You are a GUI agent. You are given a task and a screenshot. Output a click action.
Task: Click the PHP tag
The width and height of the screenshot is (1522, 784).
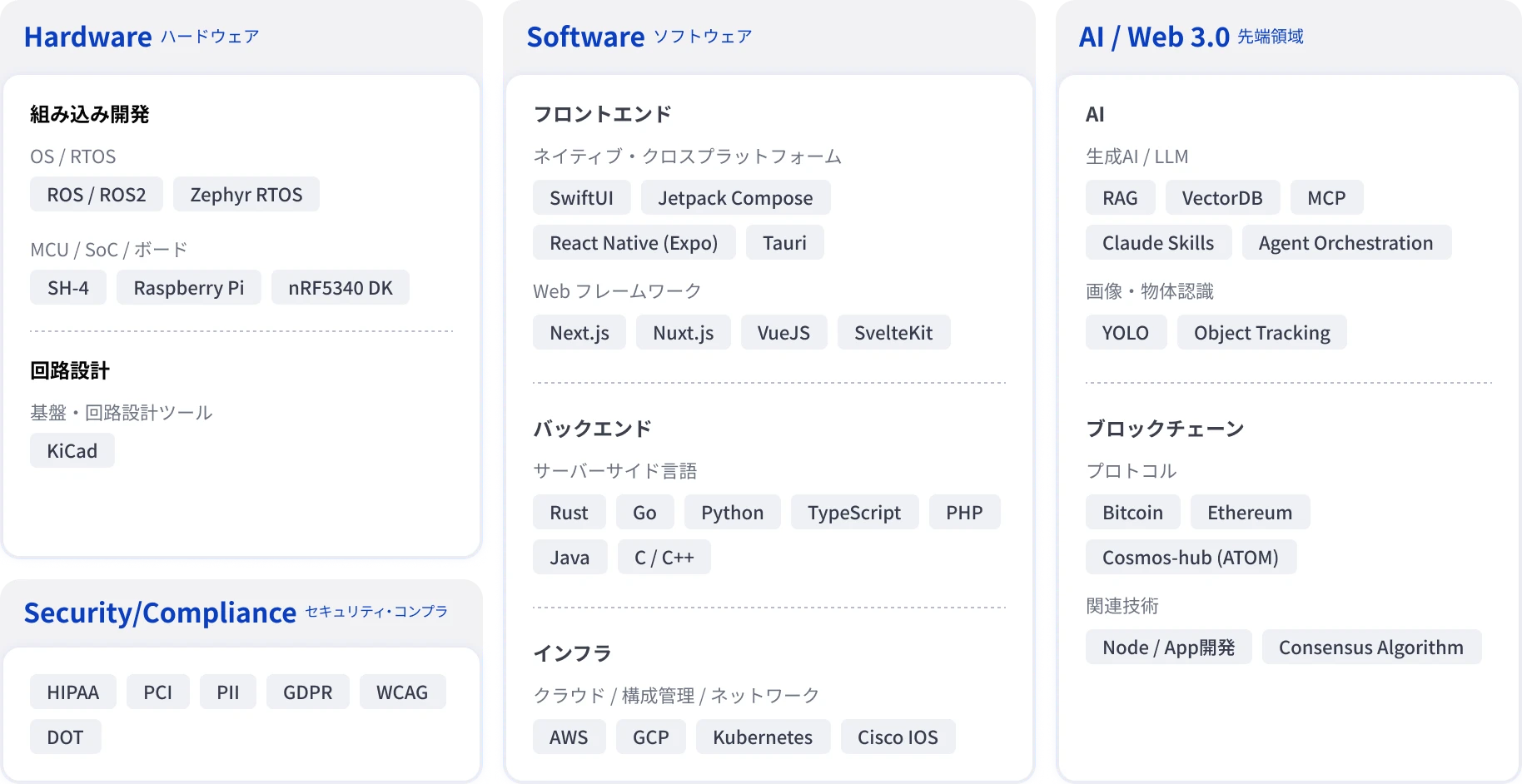[x=965, y=512]
